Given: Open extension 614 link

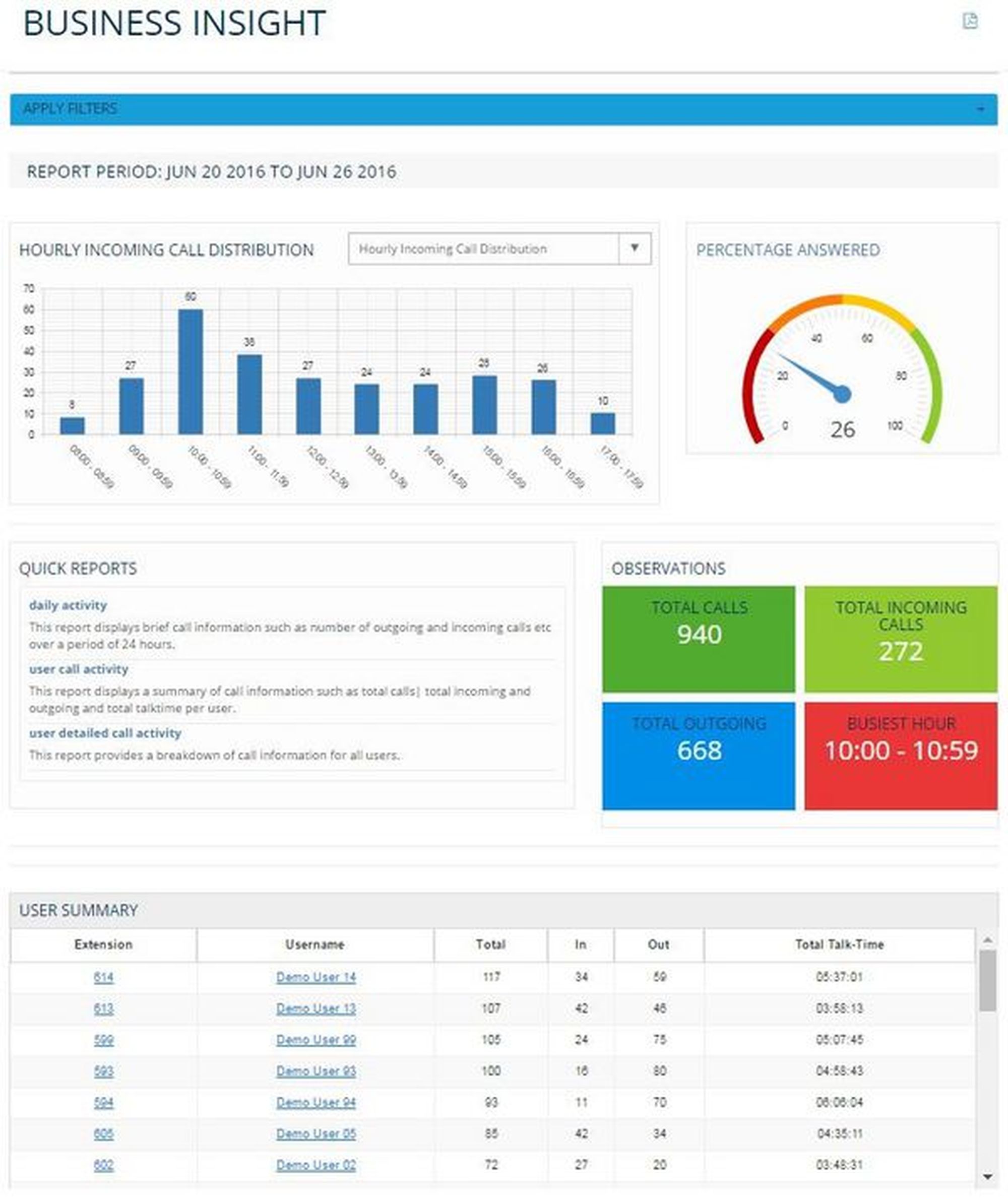Looking at the screenshot, I should 103,977.
